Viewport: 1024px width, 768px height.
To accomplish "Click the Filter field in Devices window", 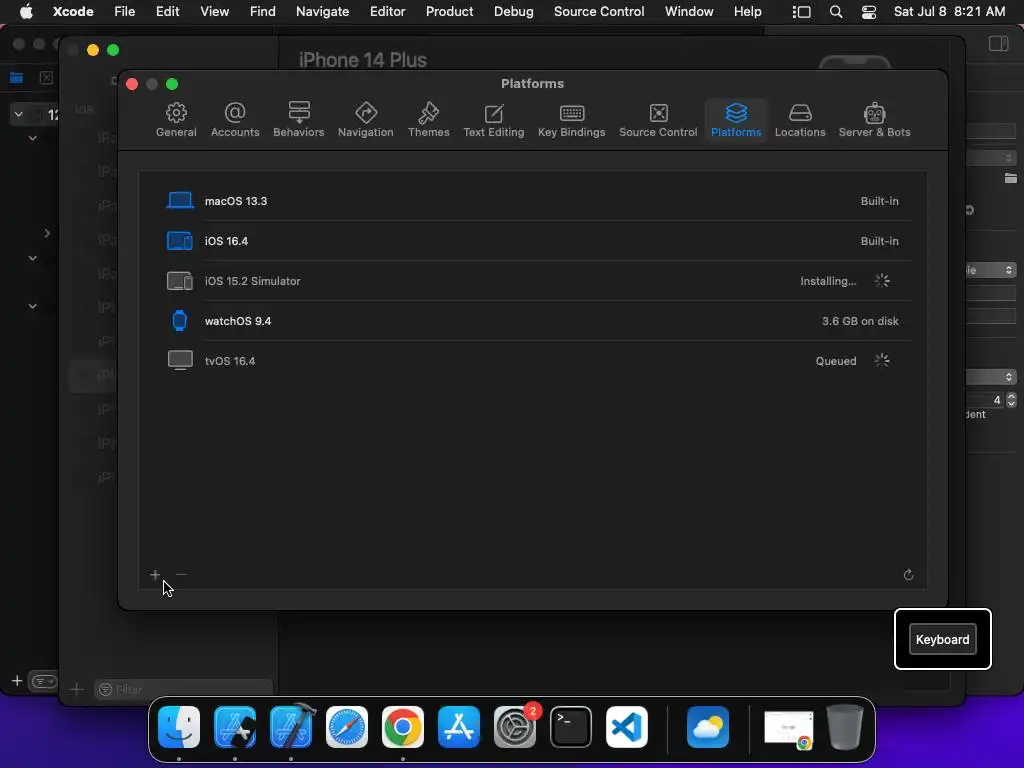I will pyautogui.click(x=184, y=690).
